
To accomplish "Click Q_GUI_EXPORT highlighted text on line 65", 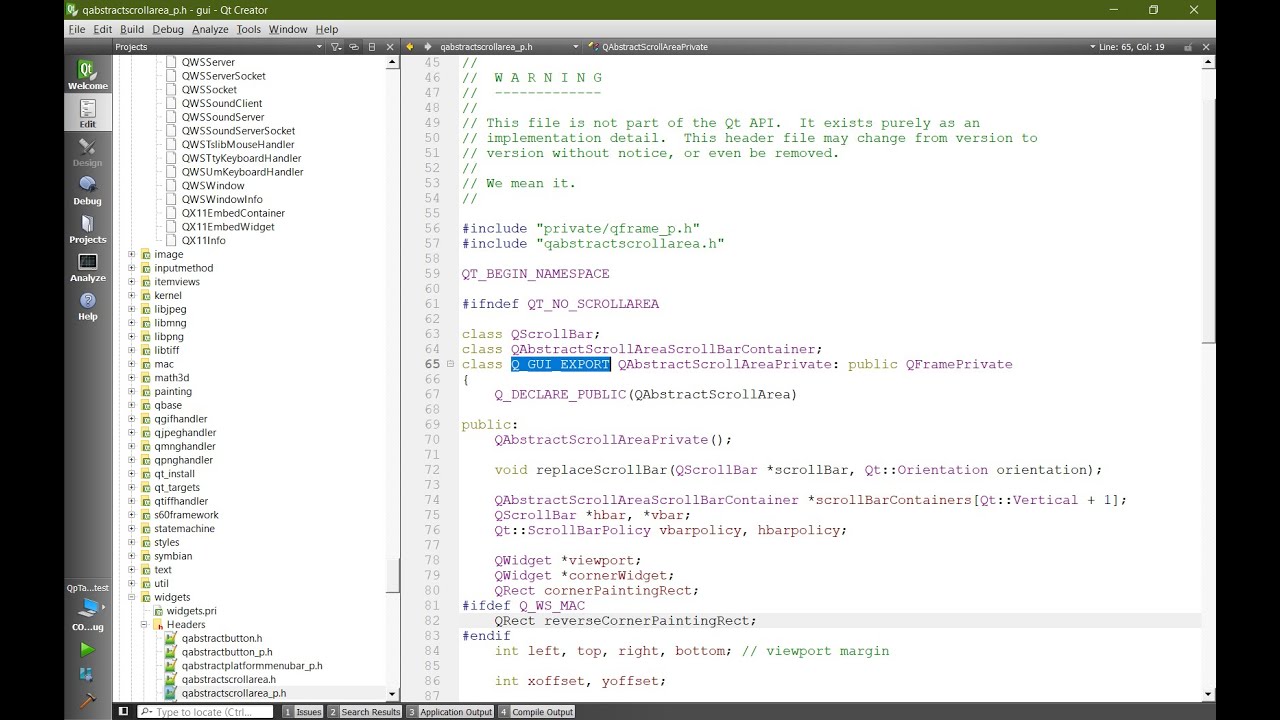I will click(560, 364).
